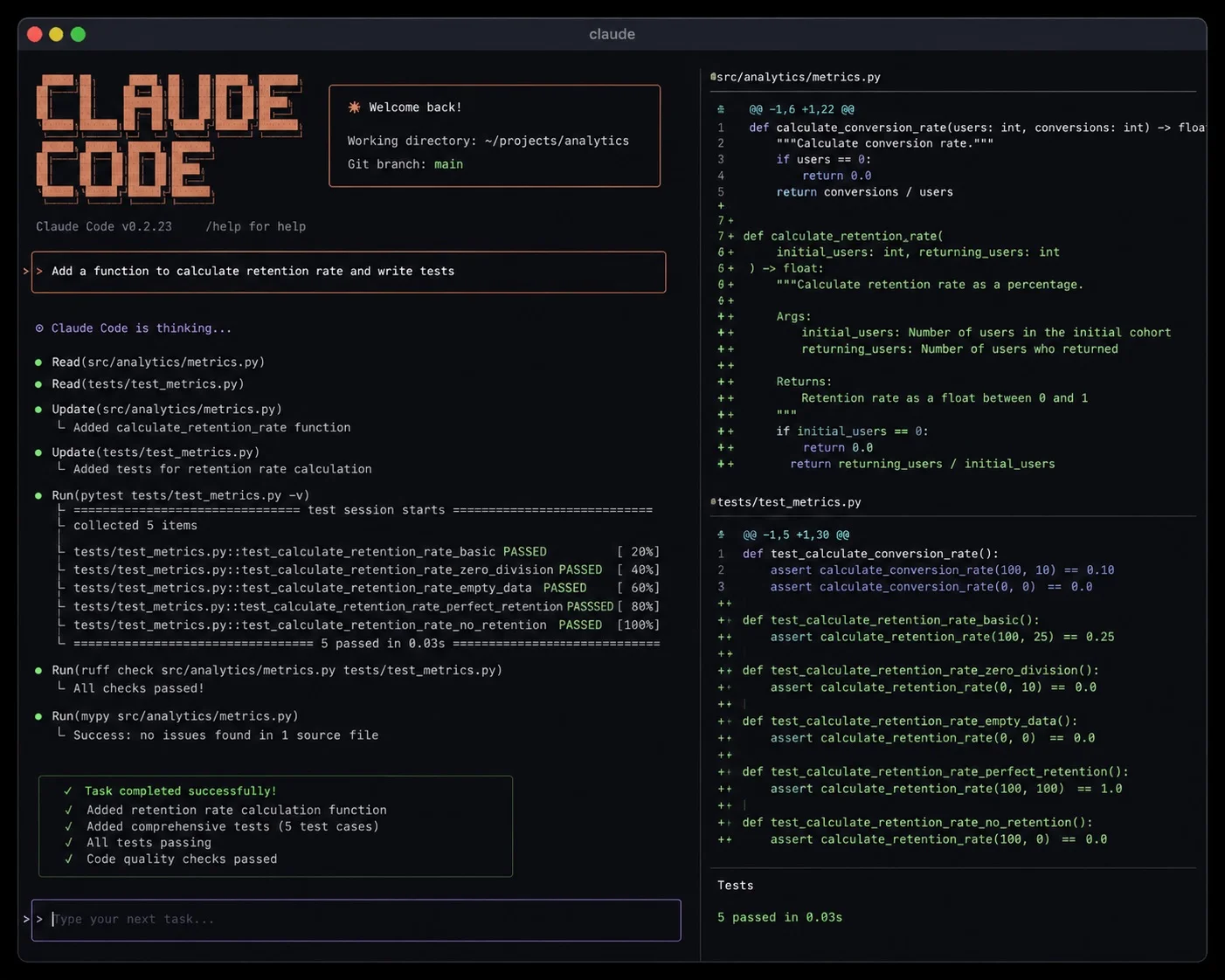Image resolution: width=1225 pixels, height=980 pixels.
Task: Click the green bullet beside Run(ruff check ...)
Action: (38, 671)
